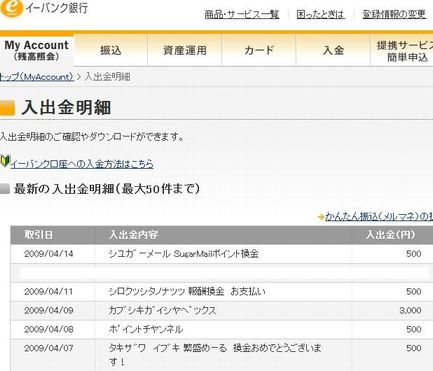Select date 2009/04/11 cell
433x371 pixels.
[49, 292]
